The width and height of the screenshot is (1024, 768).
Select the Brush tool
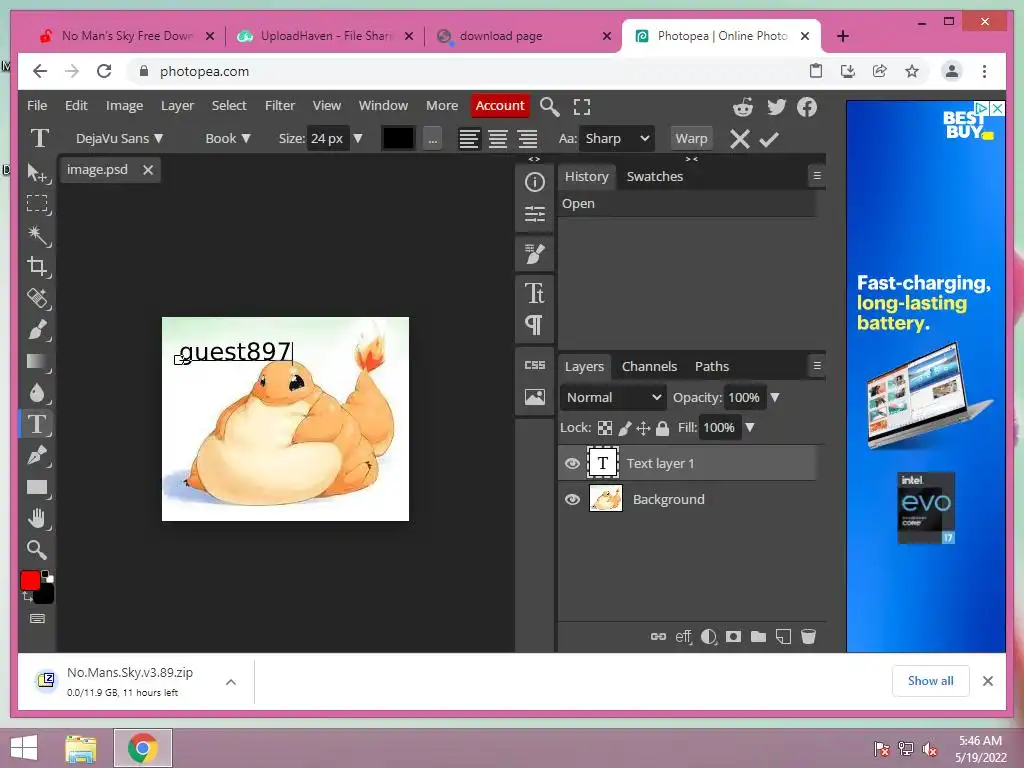(37, 330)
